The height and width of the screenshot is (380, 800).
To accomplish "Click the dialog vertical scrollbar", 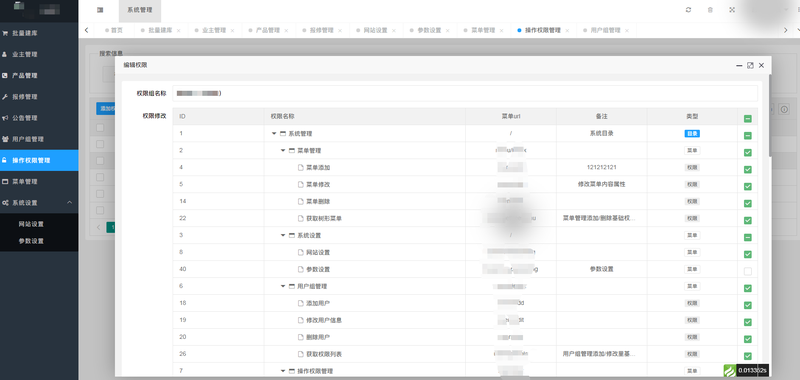I will (769, 116).
